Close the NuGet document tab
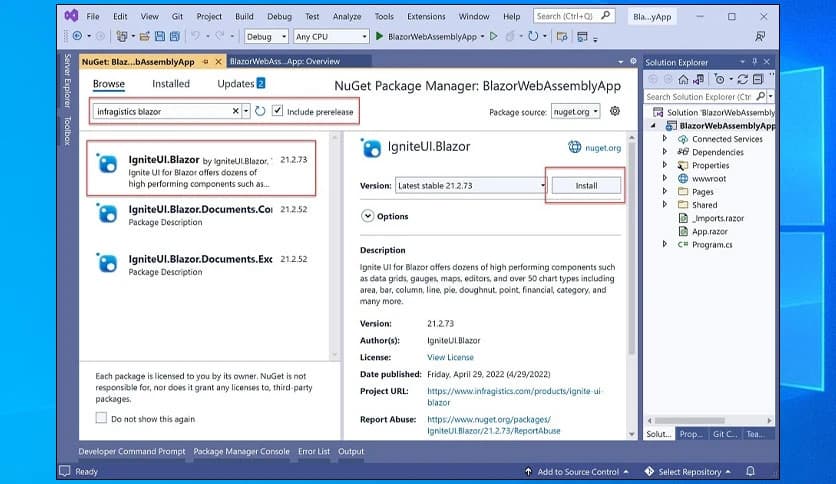 coord(218,62)
